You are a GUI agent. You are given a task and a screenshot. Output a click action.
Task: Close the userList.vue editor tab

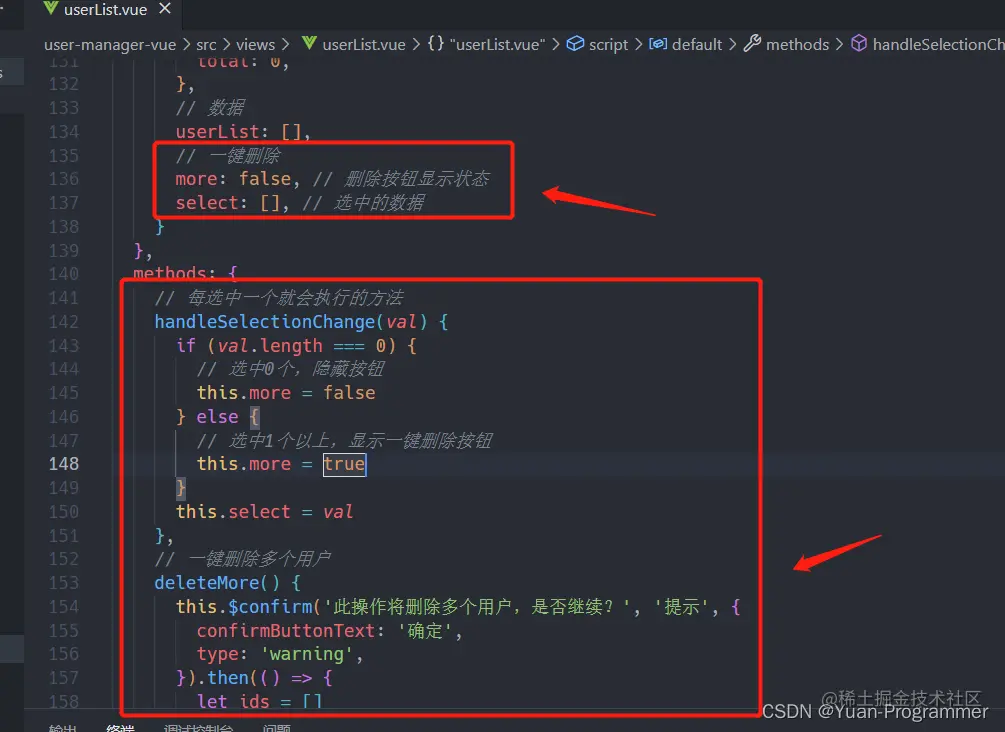click(x=164, y=10)
